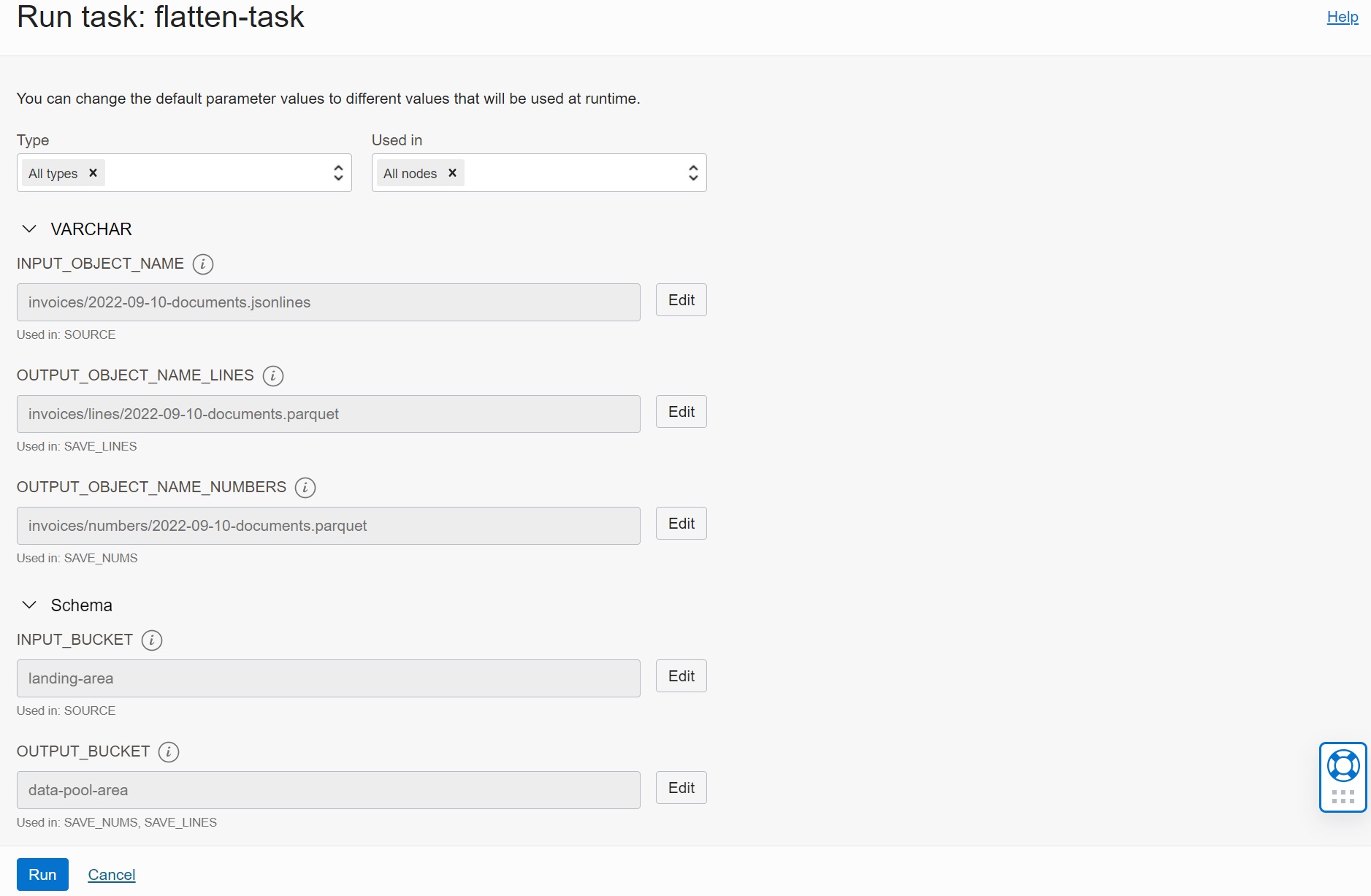
Task: Run the flatten-task
Action: [x=42, y=875]
